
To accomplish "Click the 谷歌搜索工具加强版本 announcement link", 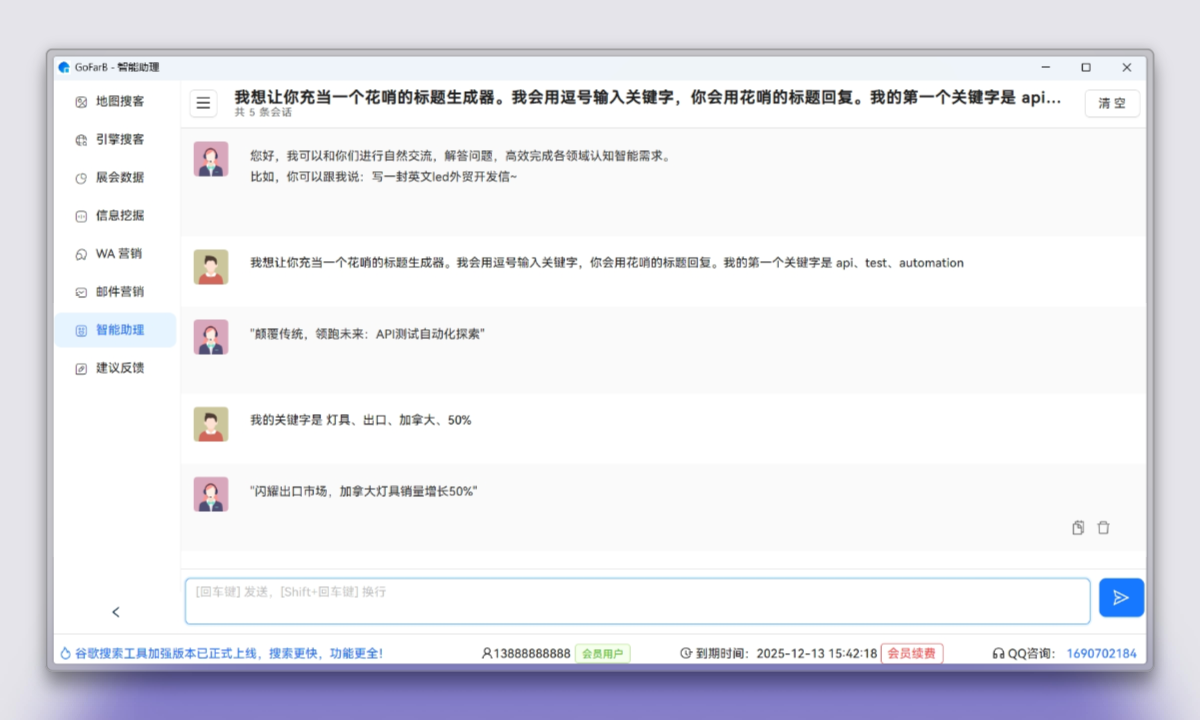I will click(x=228, y=654).
